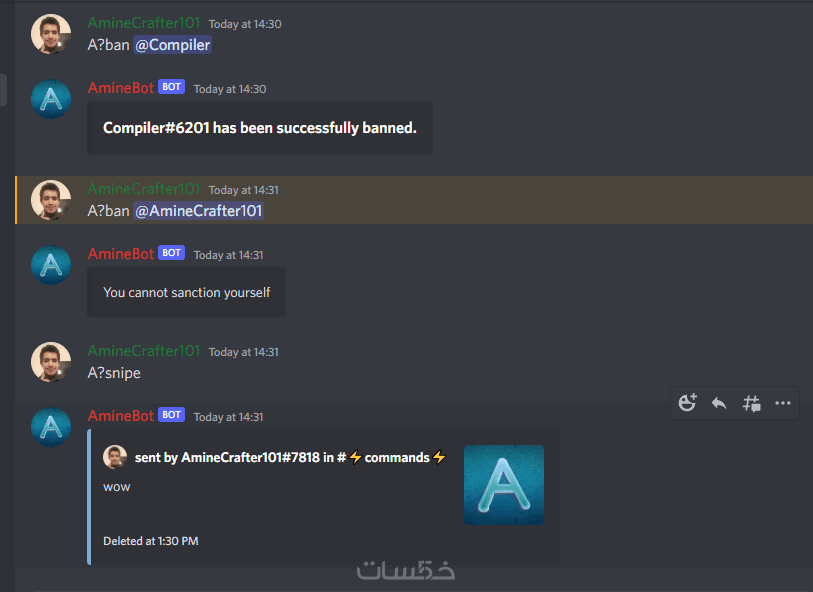Click the AmineCrafter101 avatar at 14:30
The width and height of the screenshot is (813, 592).
51,34
